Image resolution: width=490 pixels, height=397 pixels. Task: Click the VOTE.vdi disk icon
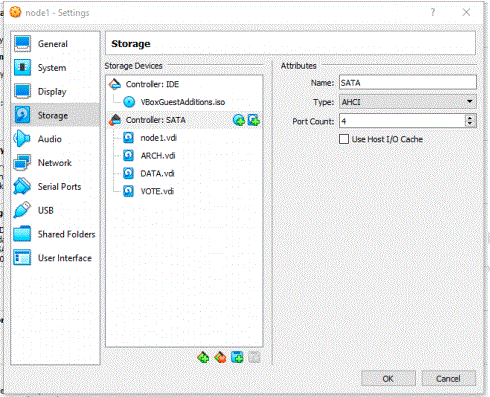tap(128, 191)
